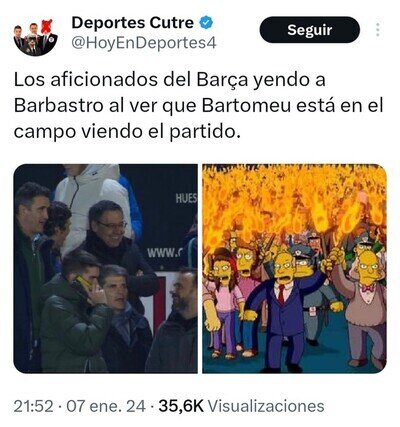This screenshot has height=427, width=400.
Task: Open the @HoyEnDeportes4 handle link
Action: coord(144,43)
